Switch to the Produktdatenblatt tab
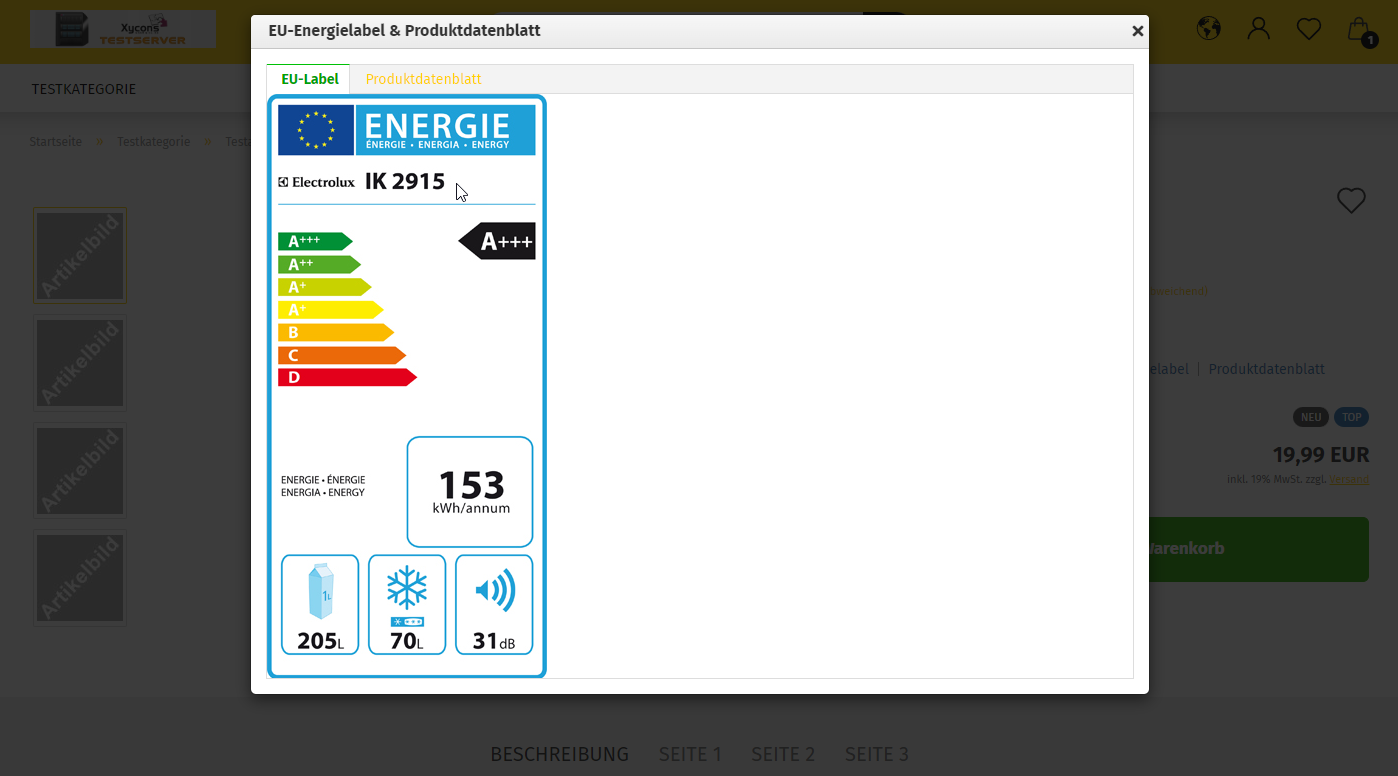1398x776 pixels. (423, 79)
